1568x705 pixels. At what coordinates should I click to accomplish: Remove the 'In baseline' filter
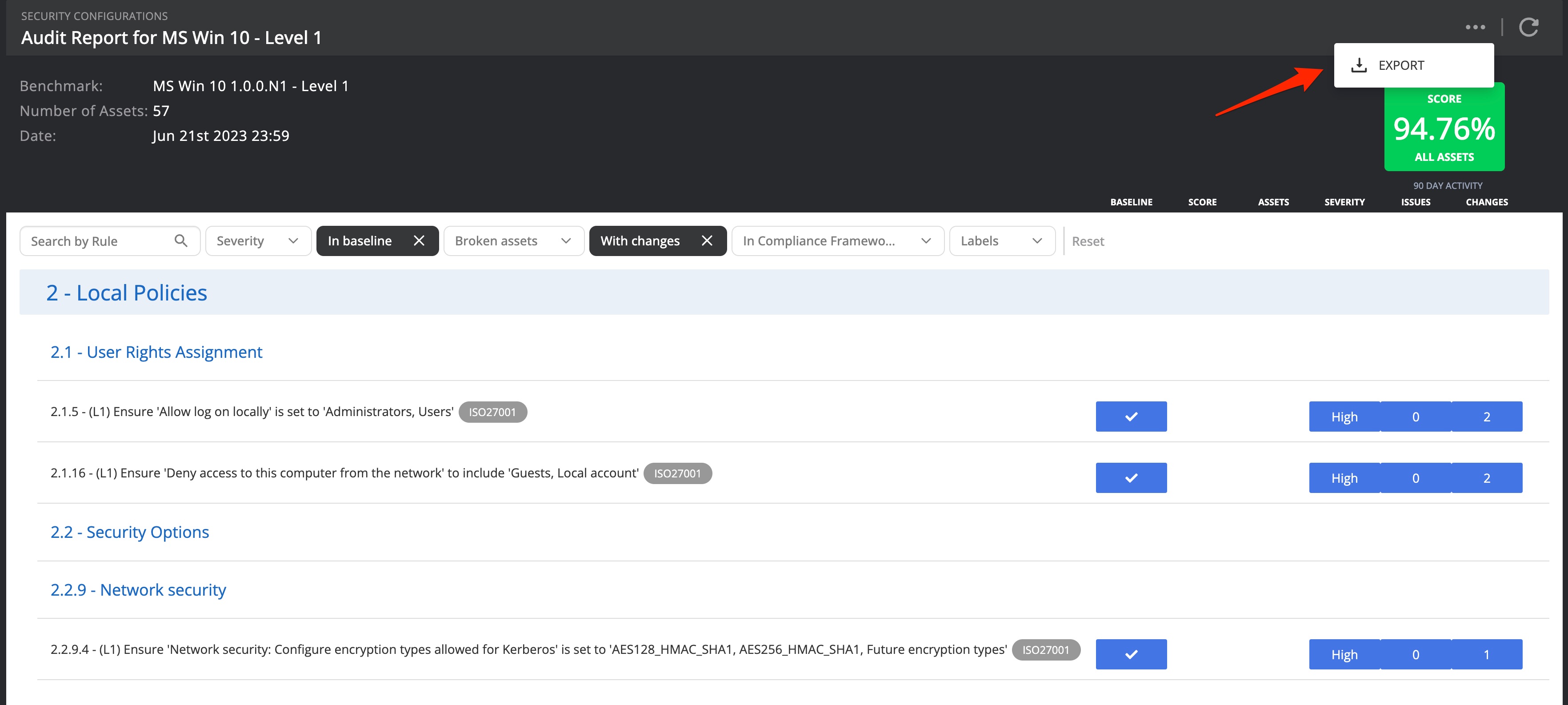pyautogui.click(x=420, y=240)
